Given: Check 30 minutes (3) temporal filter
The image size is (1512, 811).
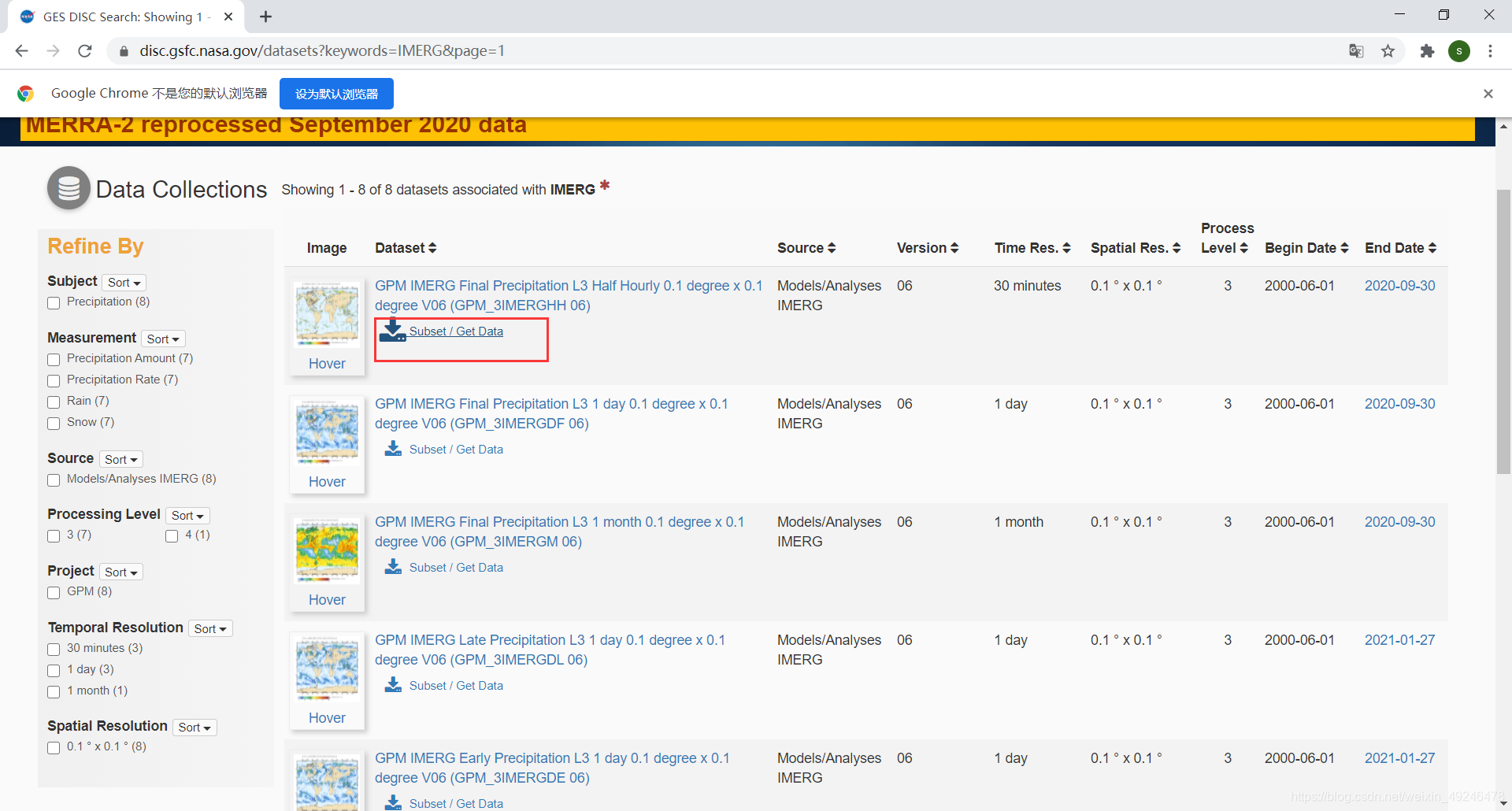Looking at the screenshot, I should pos(54,649).
